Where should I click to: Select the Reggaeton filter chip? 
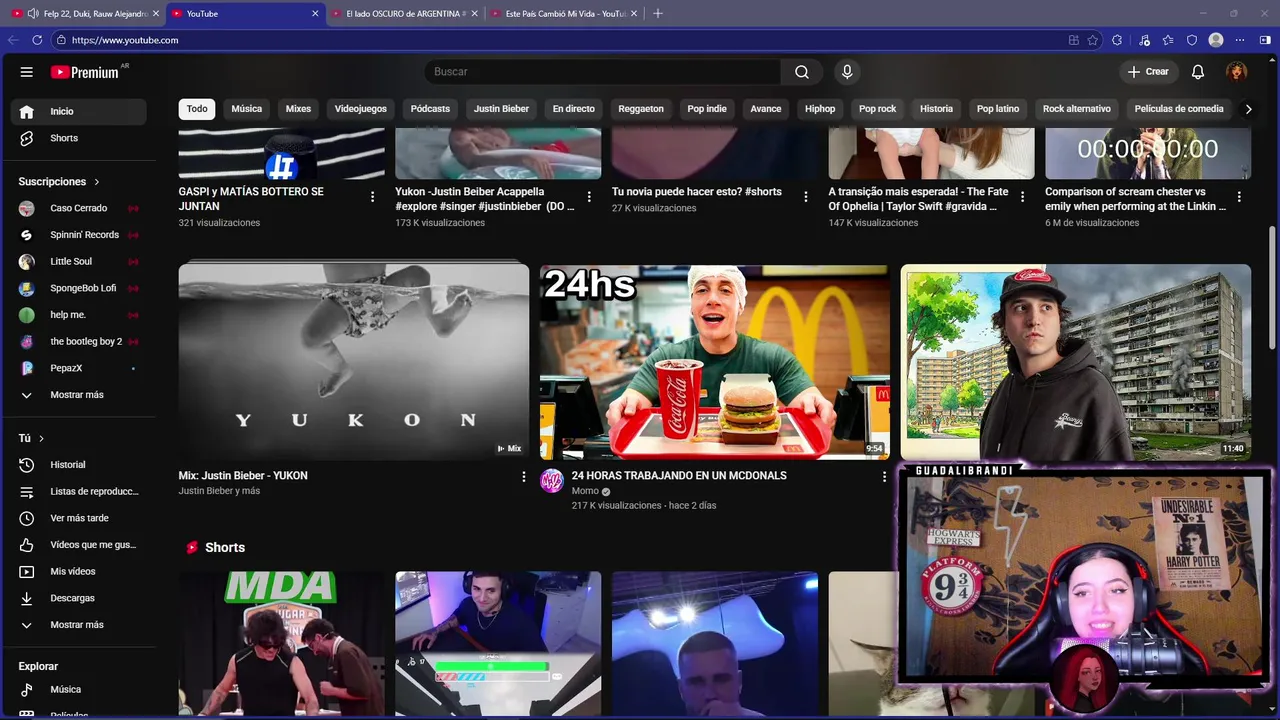pos(641,109)
